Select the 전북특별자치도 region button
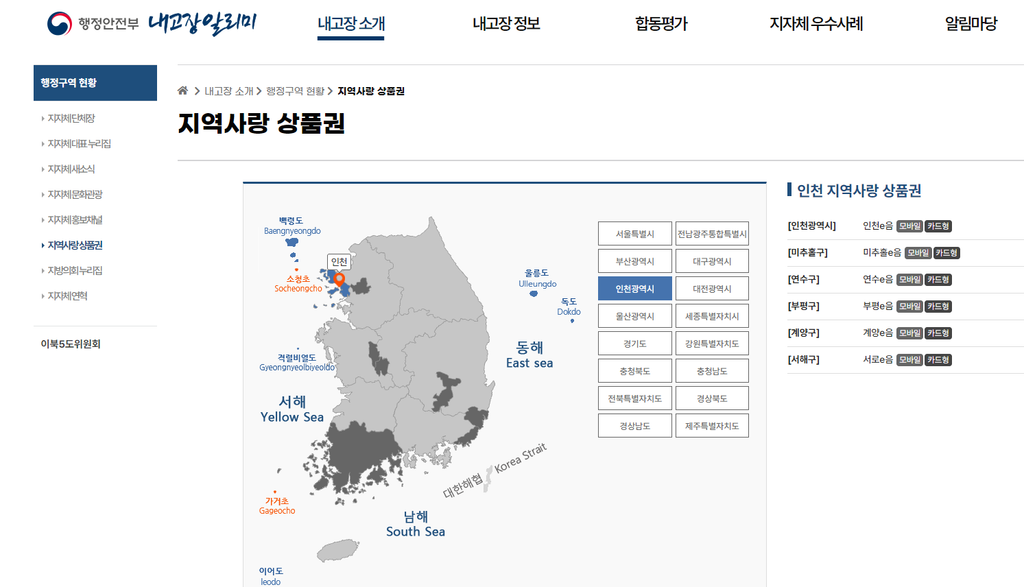Viewport: 1024px width, 587px height. [x=635, y=398]
